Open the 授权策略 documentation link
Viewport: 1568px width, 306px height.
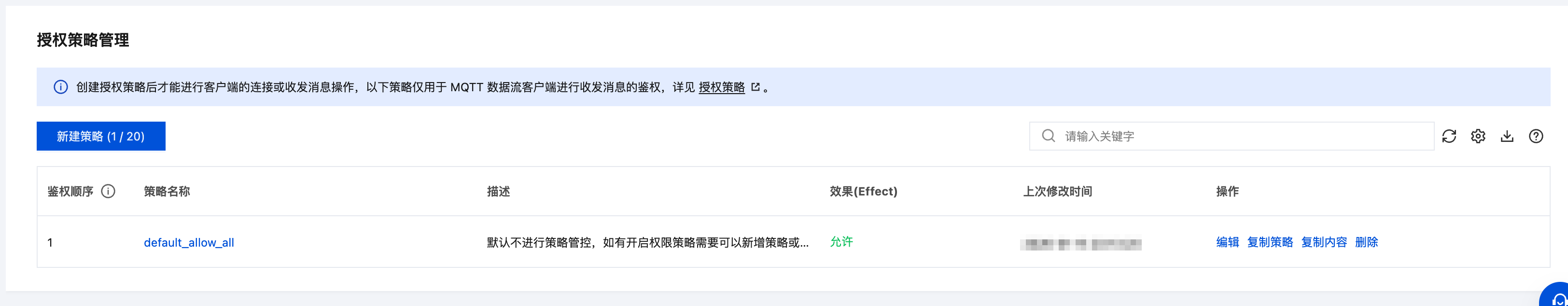point(722,87)
